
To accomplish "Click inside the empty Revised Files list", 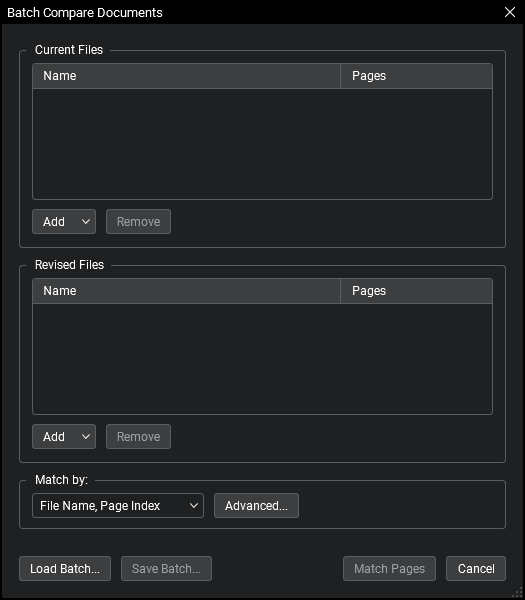I will point(262,359).
